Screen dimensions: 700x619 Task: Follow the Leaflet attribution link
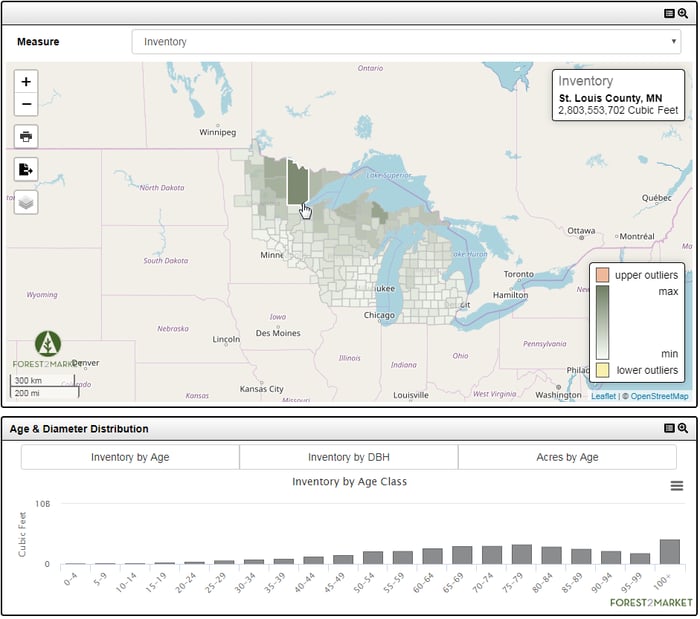tap(603, 396)
